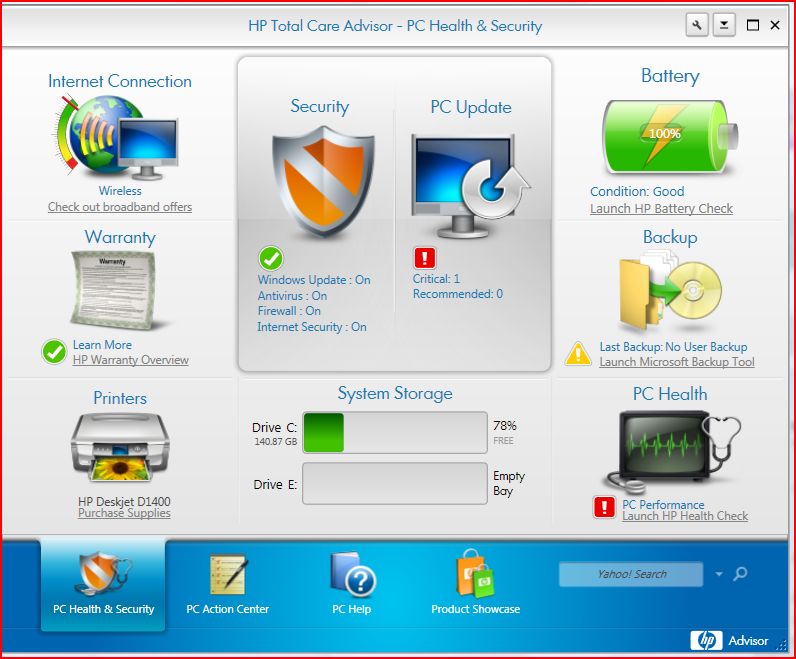796x659 pixels.
Task: Click the Printers heading
Action: click(120, 398)
